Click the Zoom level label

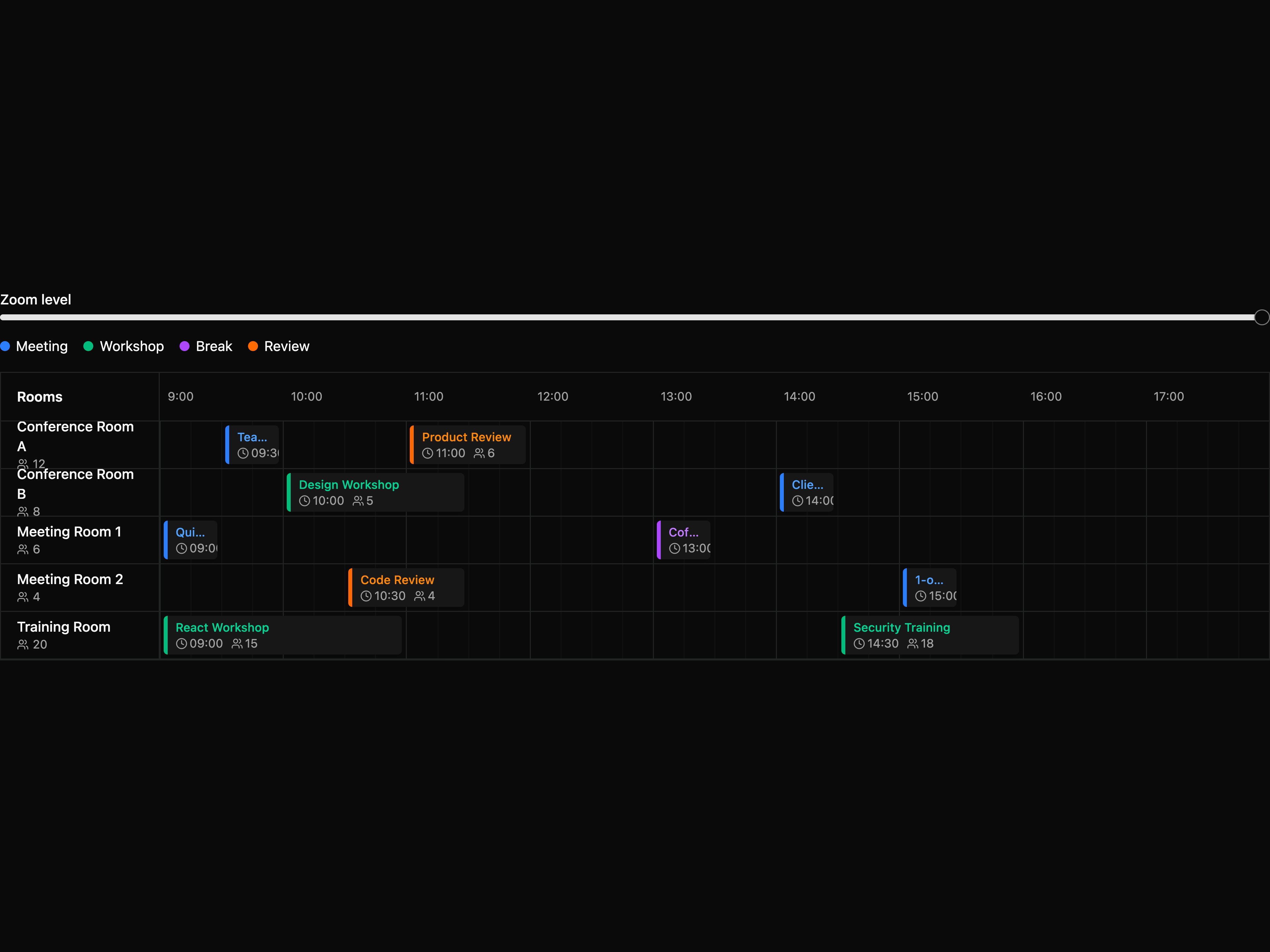coord(36,299)
